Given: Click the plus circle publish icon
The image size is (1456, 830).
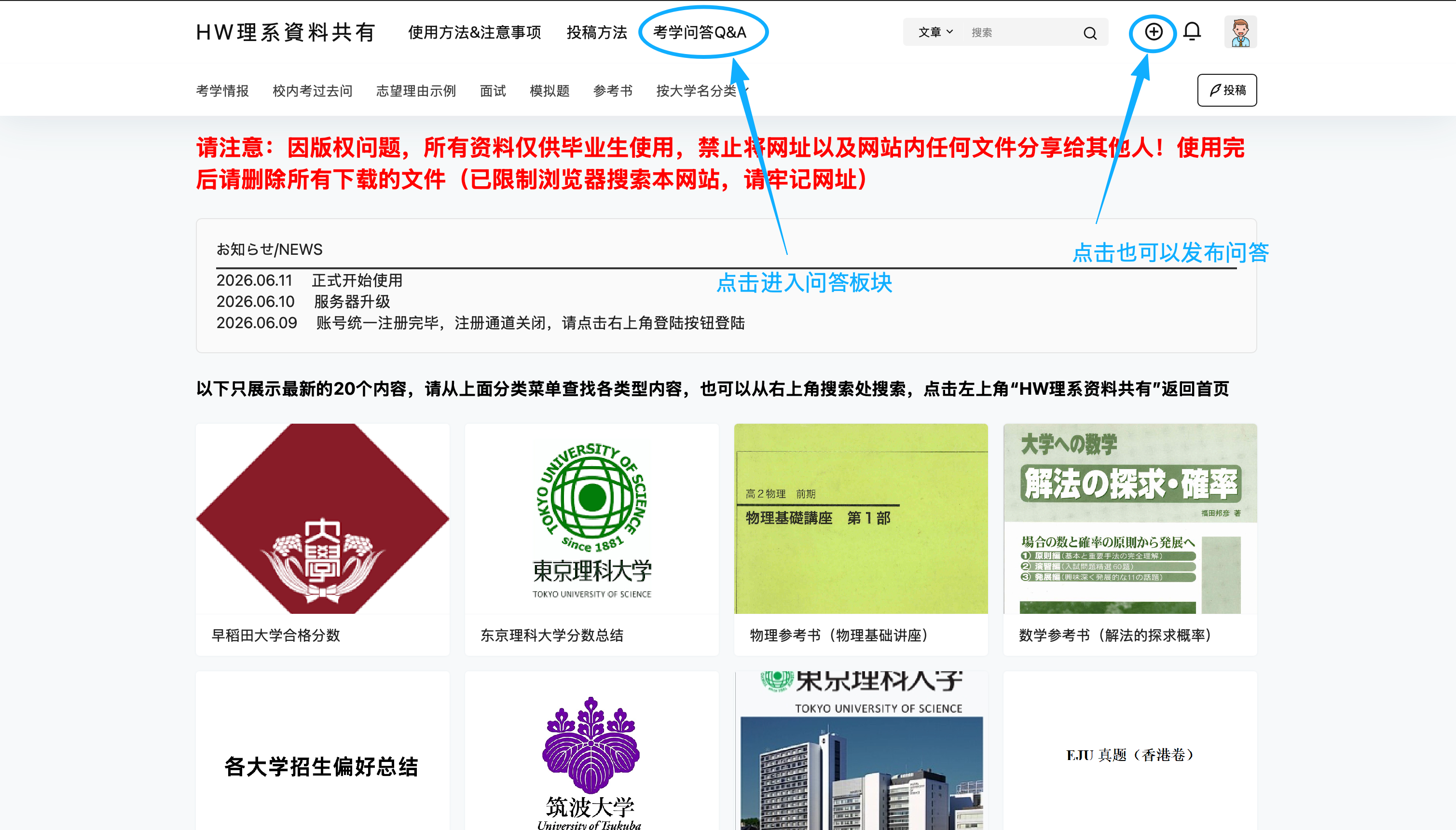Looking at the screenshot, I should coord(1154,32).
